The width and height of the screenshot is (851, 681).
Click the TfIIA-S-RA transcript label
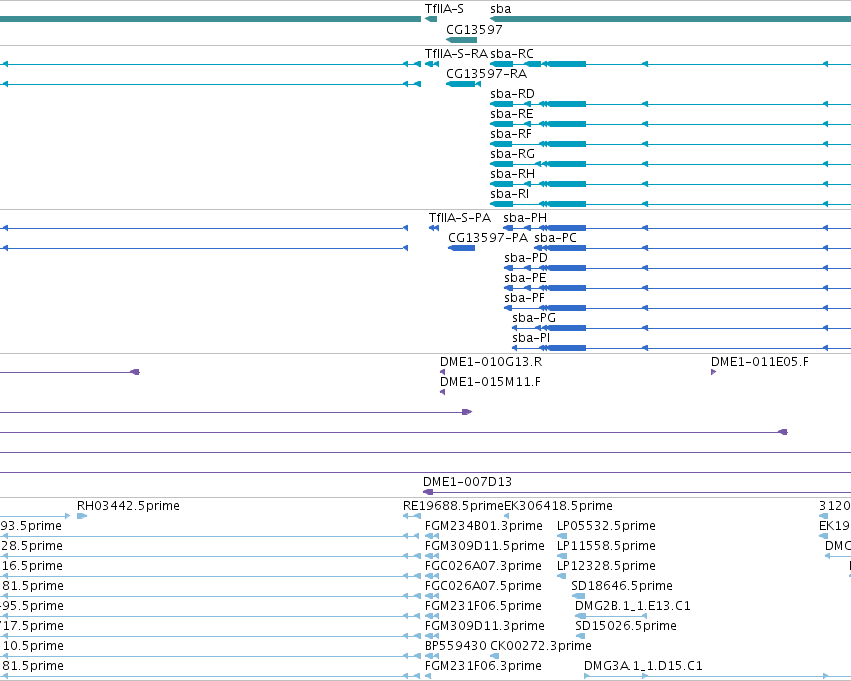(456, 54)
